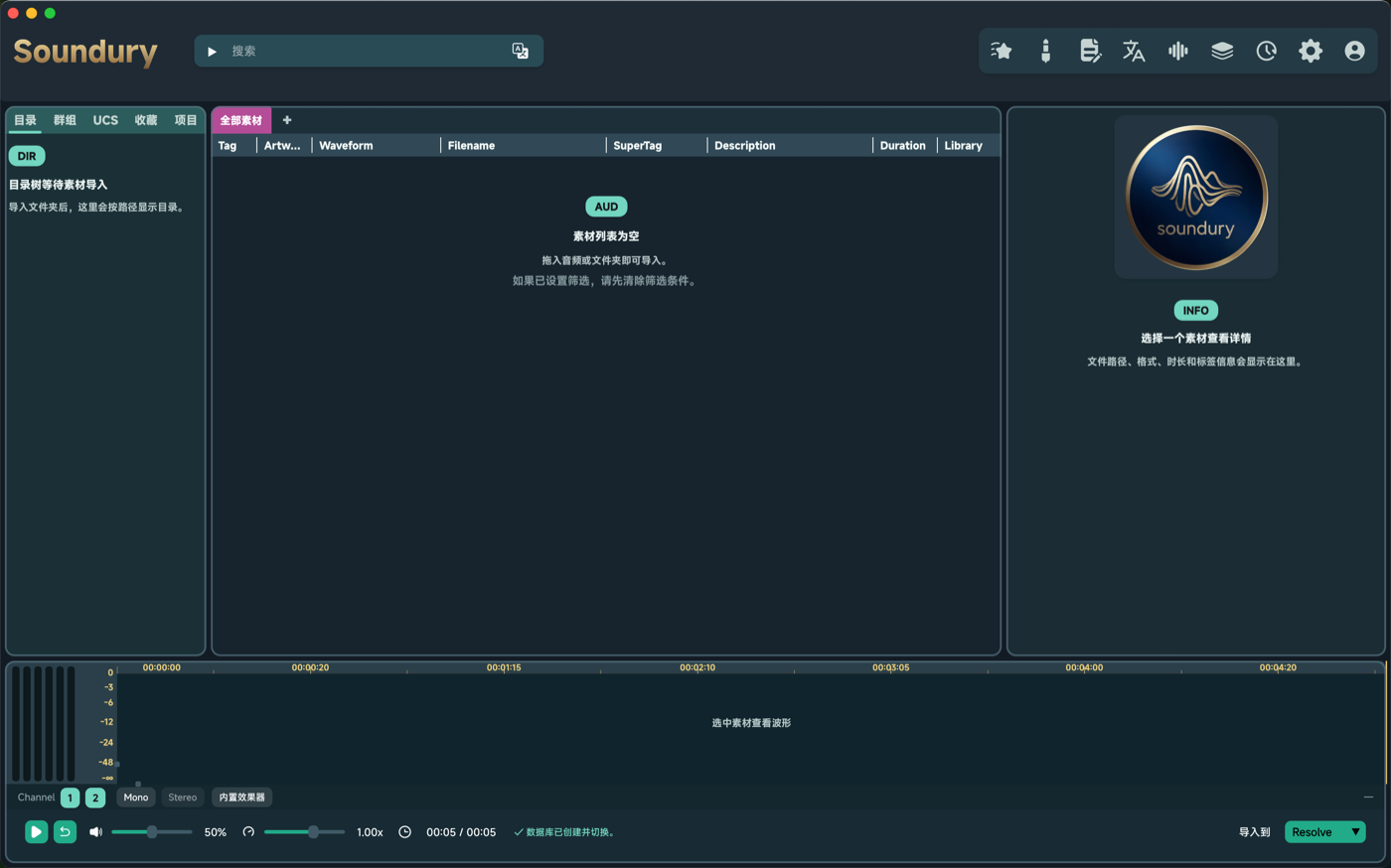This screenshot has width=1391, height=868.
Task: Switch to the UCS tab
Action: 105,120
